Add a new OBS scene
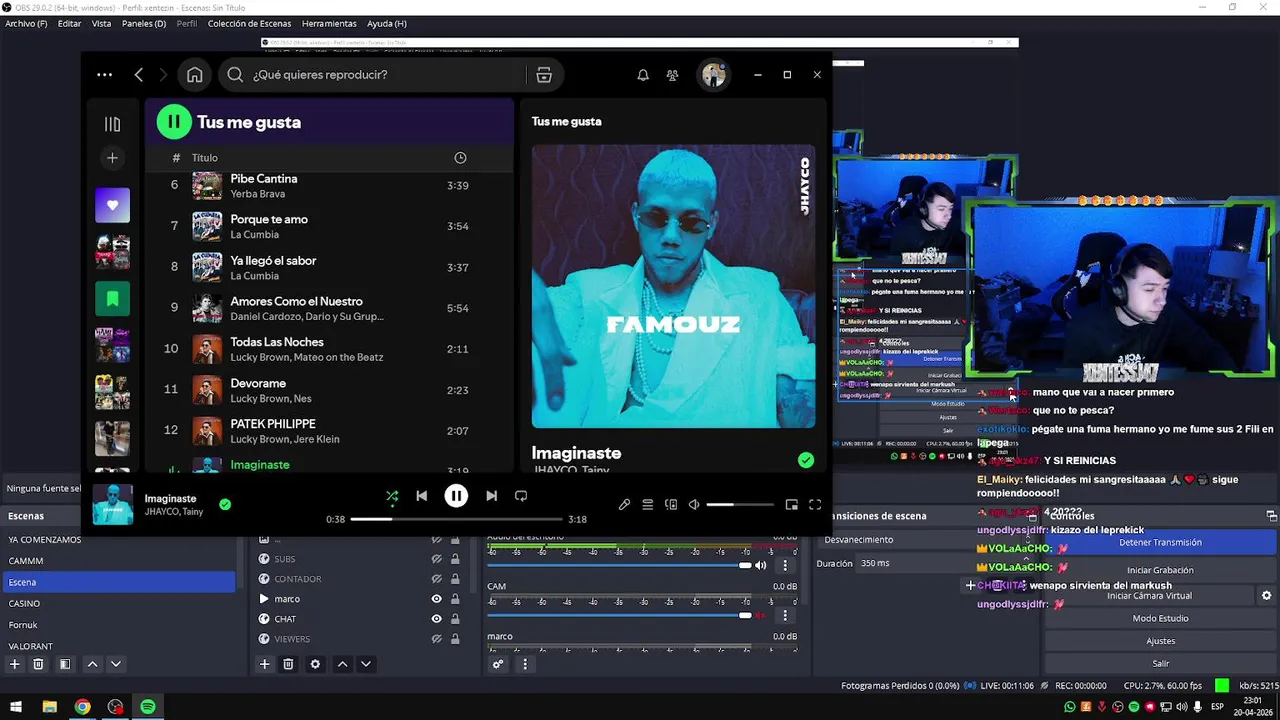The height and width of the screenshot is (720, 1280). [14, 664]
